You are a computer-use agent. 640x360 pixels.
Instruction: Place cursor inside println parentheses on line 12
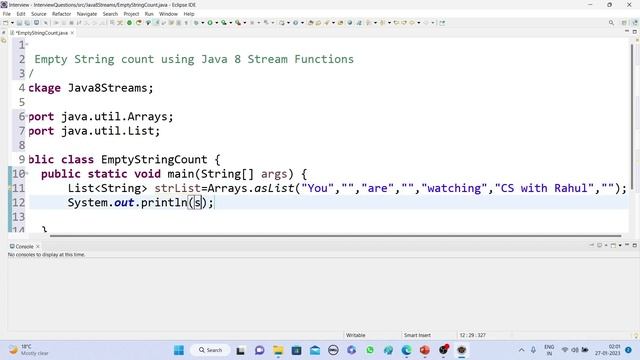[198, 202]
